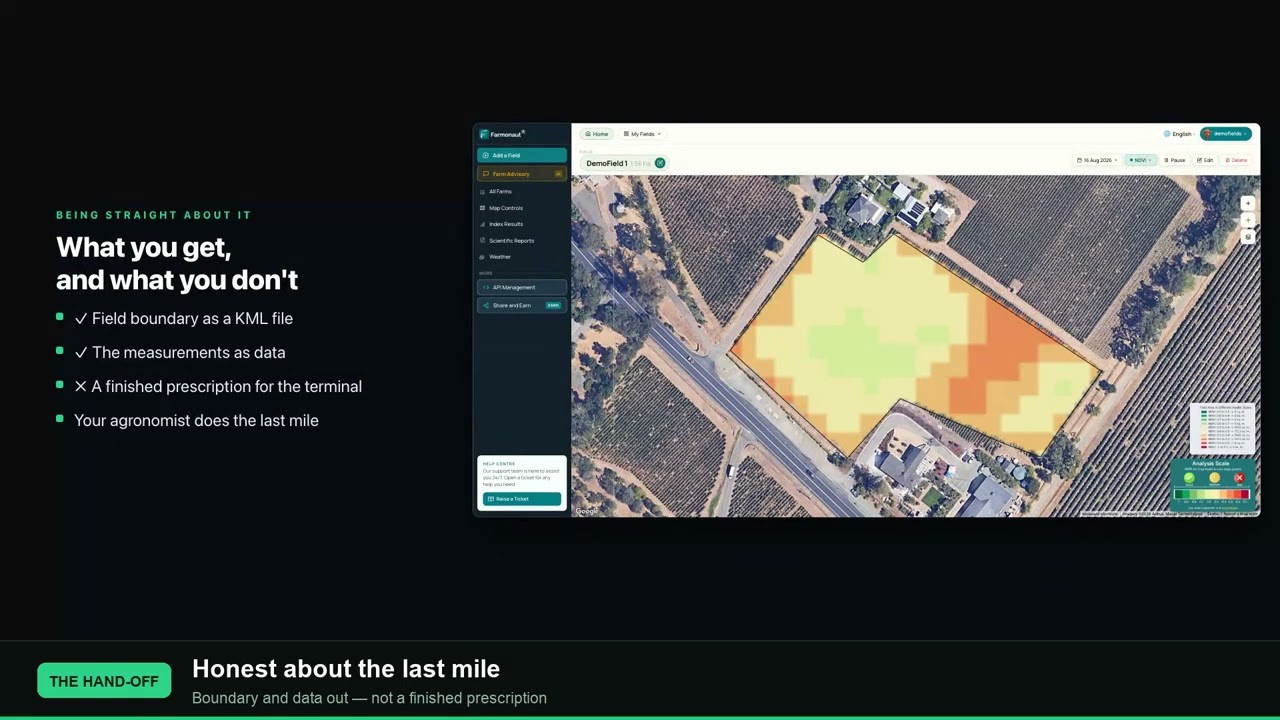Click the Add a Field button

[x=522, y=155]
